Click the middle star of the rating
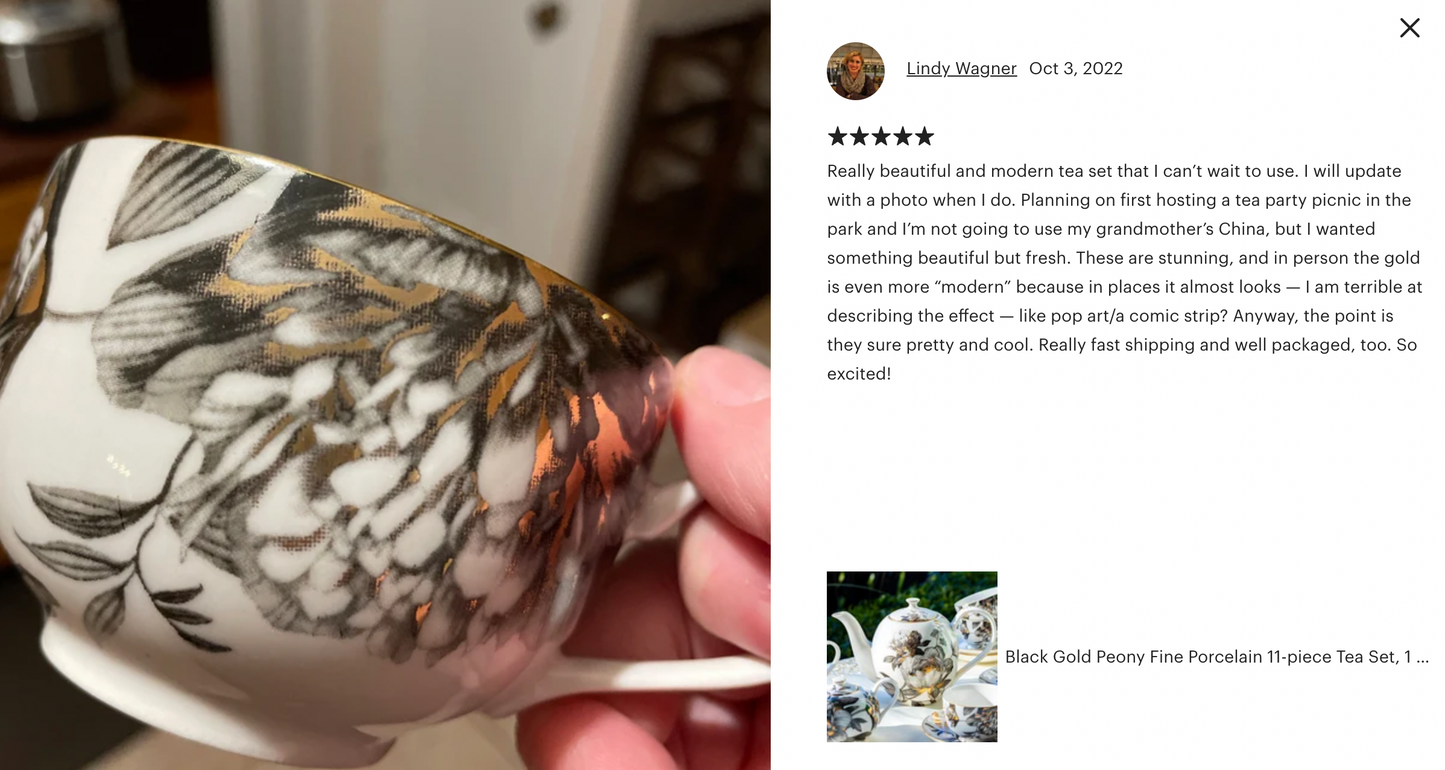The height and width of the screenshot is (770, 1445). pos(881,136)
